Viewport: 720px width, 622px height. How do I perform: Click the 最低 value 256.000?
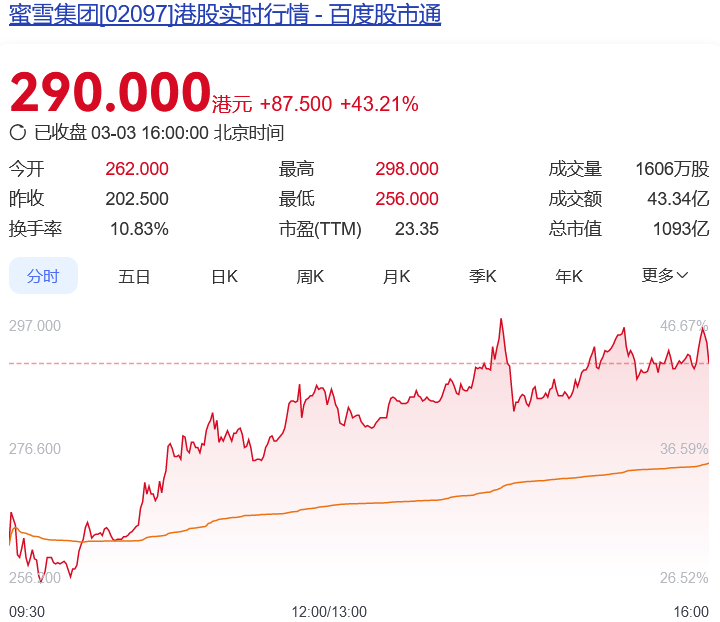tap(407, 199)
